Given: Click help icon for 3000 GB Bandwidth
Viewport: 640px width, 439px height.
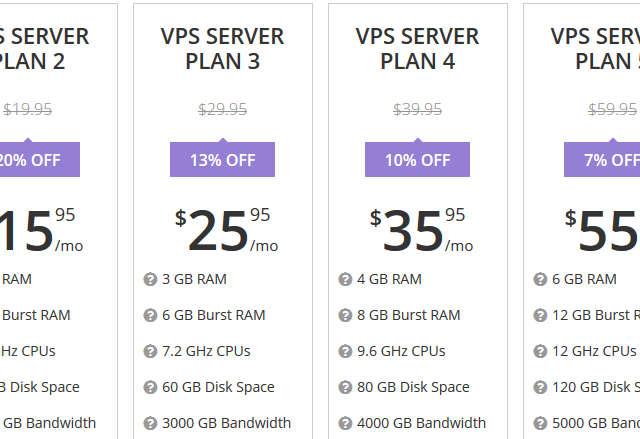Looking at the screenshot, I should (150, 423).
